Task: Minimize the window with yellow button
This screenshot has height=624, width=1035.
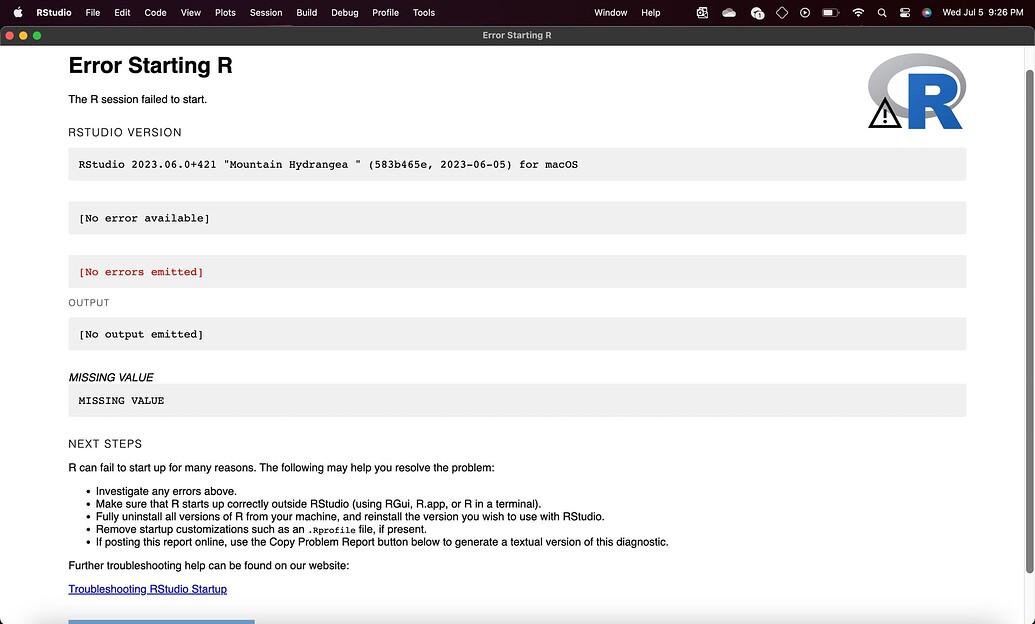Action: (x=23, y=36)
